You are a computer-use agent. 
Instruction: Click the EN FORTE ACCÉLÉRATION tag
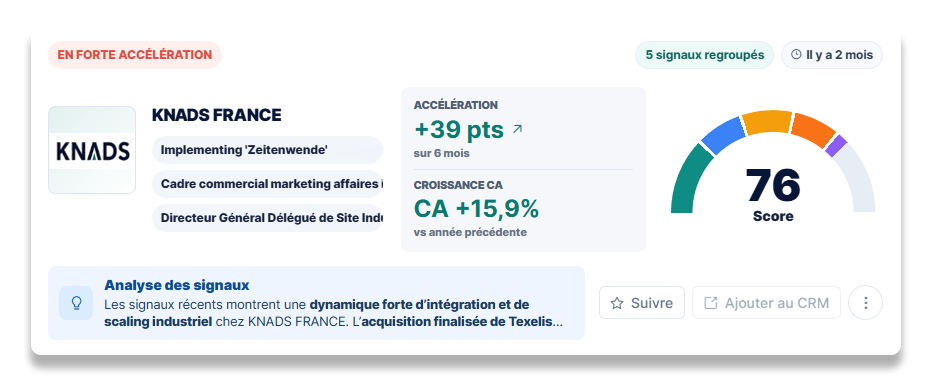(x=134, y=55)
